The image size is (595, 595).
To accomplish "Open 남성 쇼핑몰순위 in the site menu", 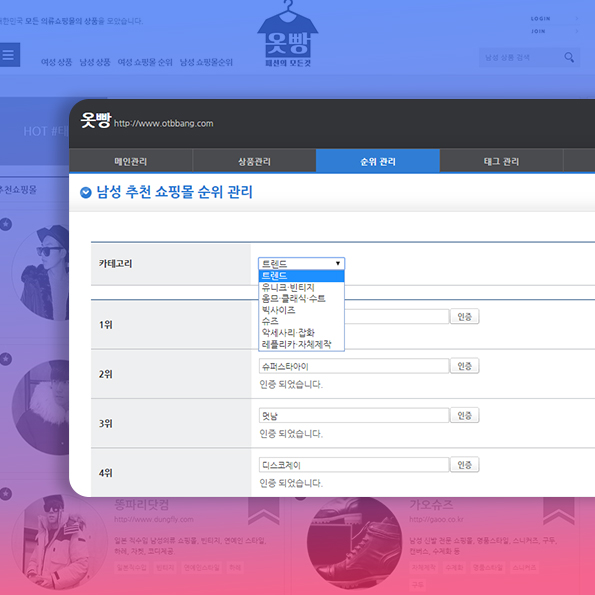I will point(206,62).
